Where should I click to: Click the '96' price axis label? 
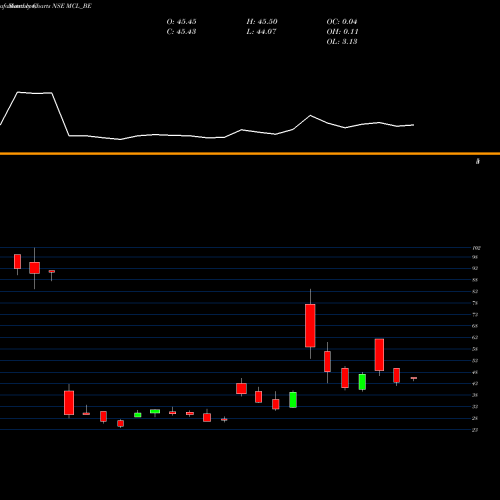[475, 257]
